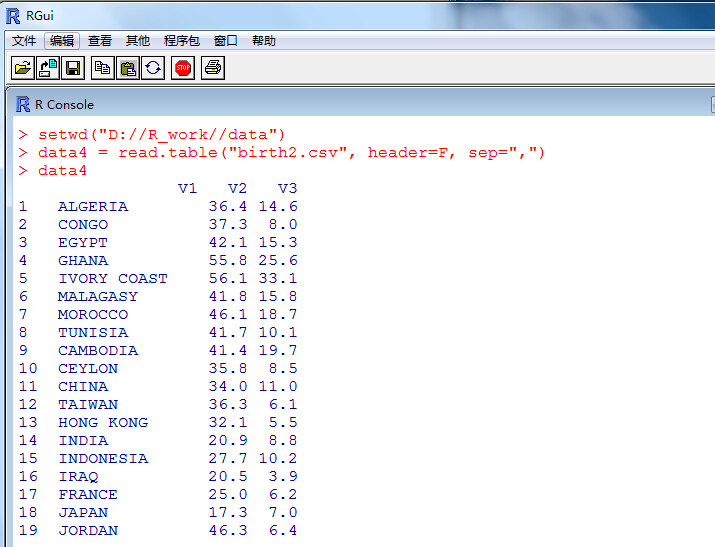Select CEYLON in the output
This screenshot has height=547, width=715.
tap(88, 368)
